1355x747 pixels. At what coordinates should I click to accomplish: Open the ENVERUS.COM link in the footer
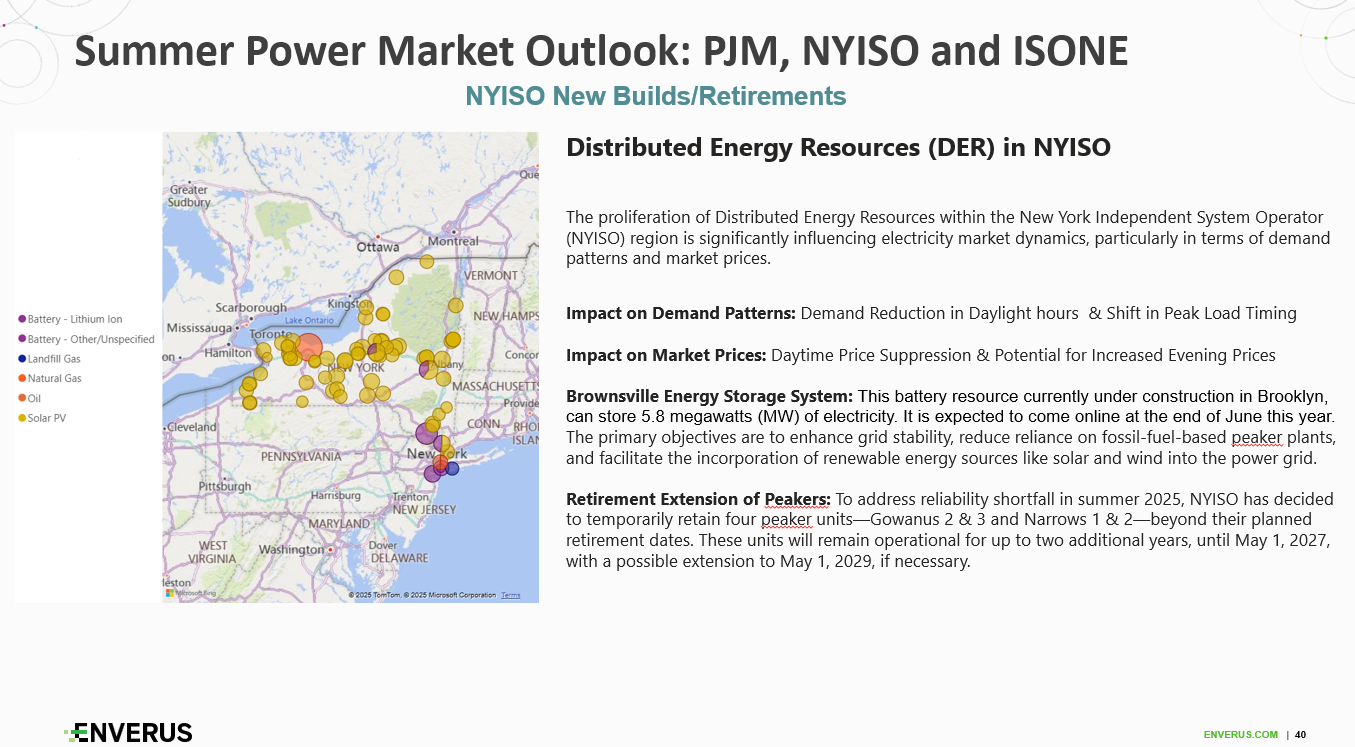(x=1240, y=735)
